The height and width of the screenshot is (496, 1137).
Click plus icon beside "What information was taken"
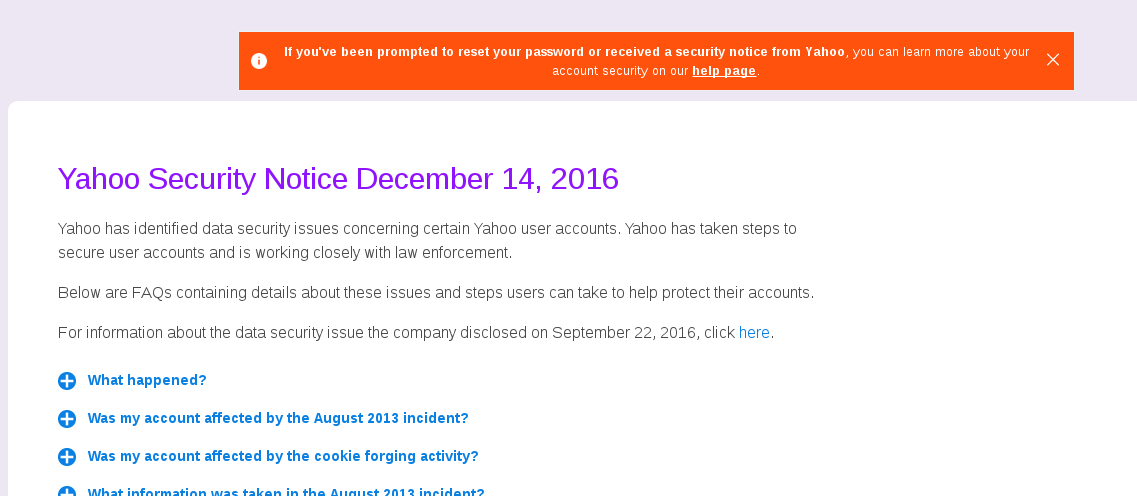67,492
